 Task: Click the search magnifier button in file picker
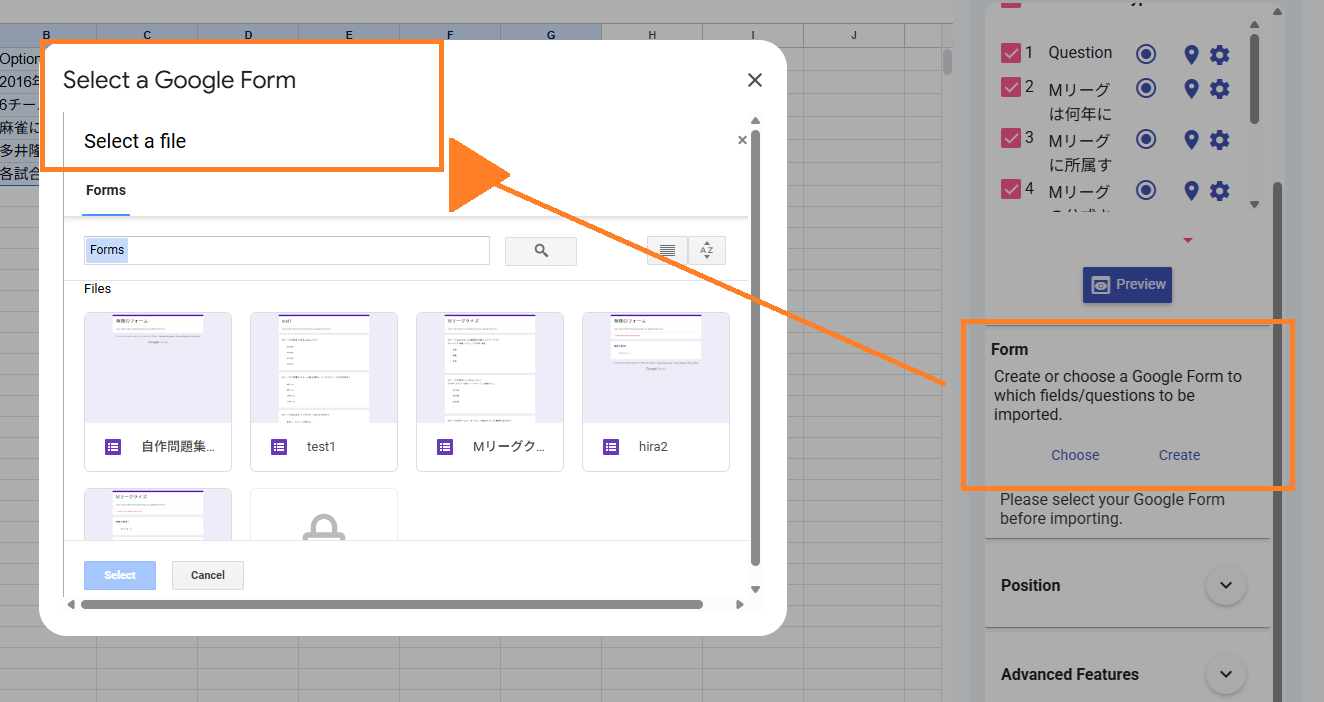pos(541,251)
